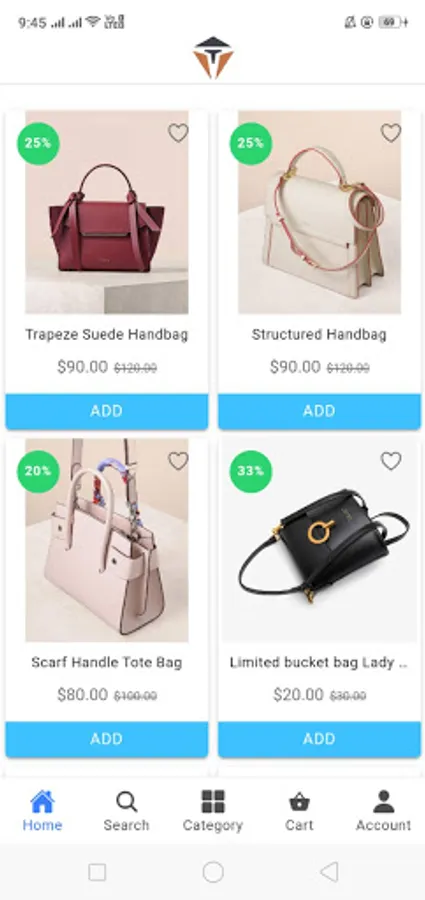Image resolution: width=425 pixels, height=900 pixels.
Task: Add Scarf Handle Tote Bag to cart
Action: 107,739
